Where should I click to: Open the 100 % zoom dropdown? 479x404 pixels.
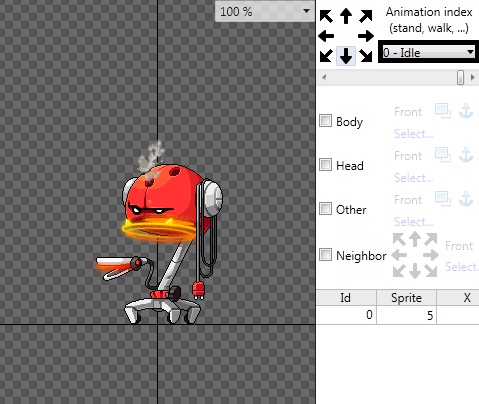click(x=265, y=11)
